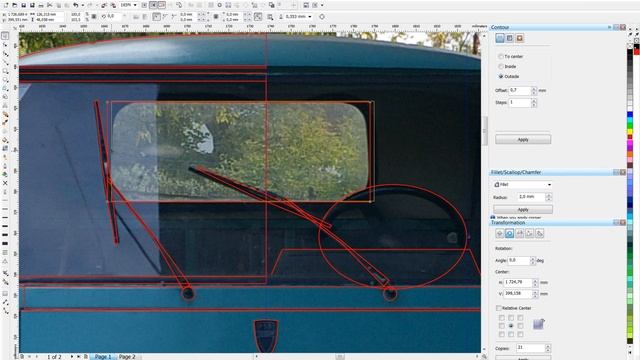Viewport: 640px width, 360px height.
Task: Click the Transformation docker title
Action: tap(508, 223)
